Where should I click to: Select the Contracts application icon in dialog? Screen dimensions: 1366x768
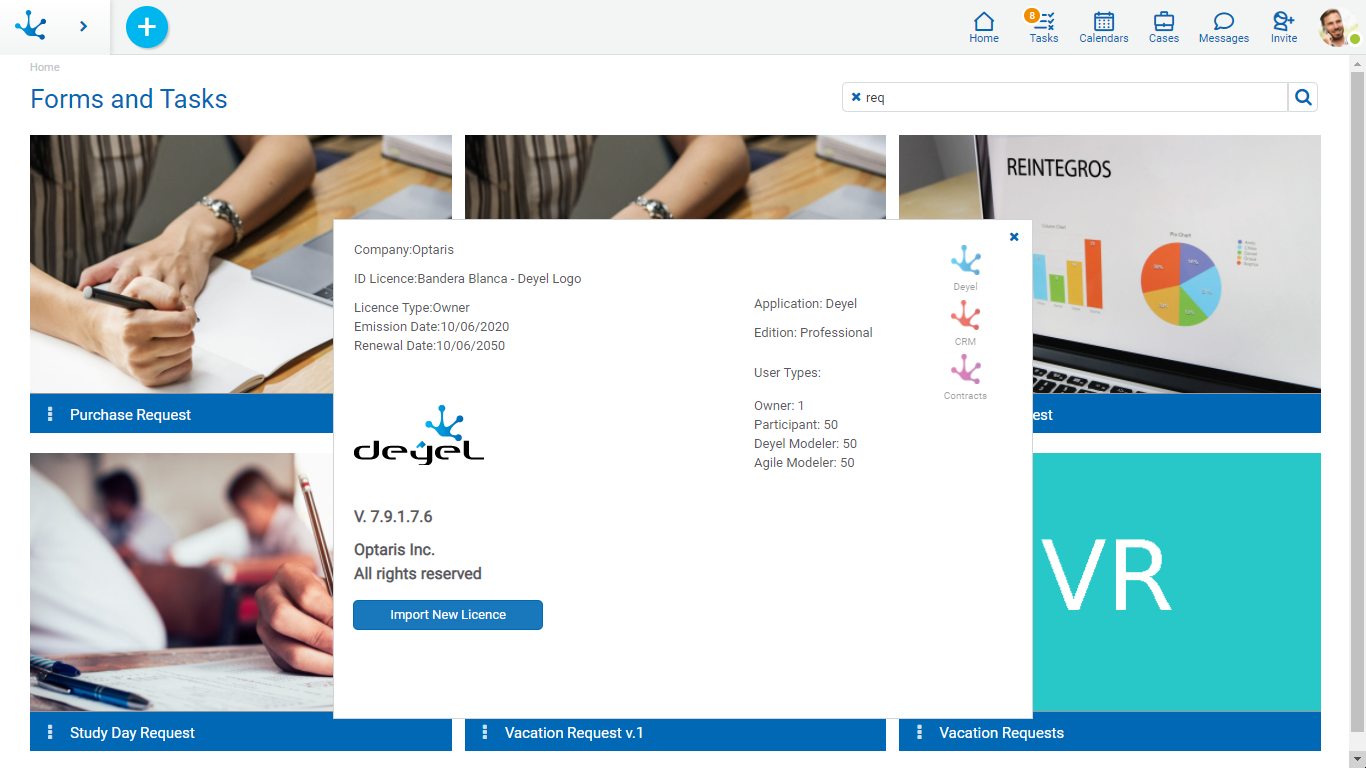coord(965,377)
